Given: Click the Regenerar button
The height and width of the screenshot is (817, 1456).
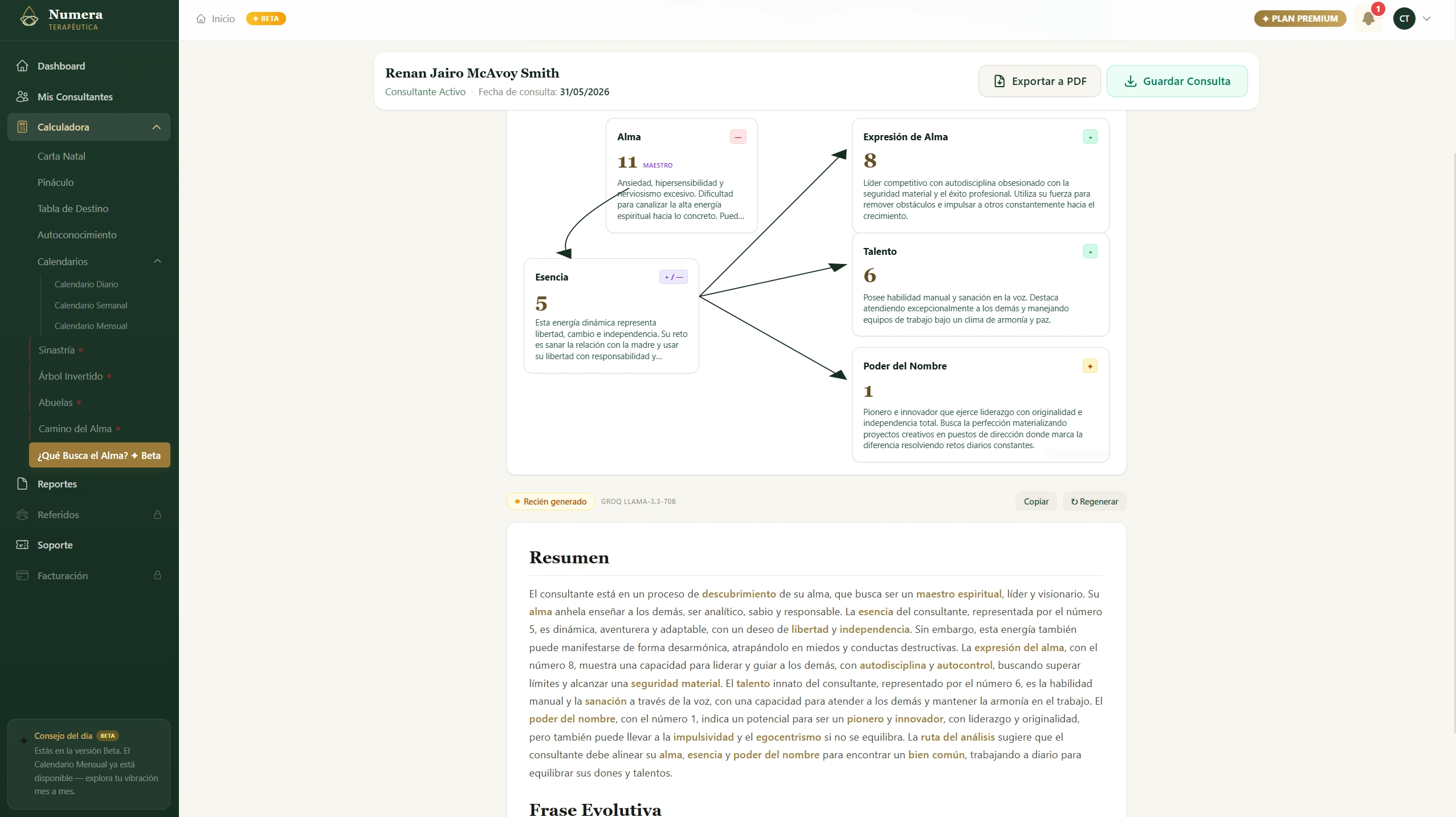Looking at the screenshot, I should pos(1094,502).
